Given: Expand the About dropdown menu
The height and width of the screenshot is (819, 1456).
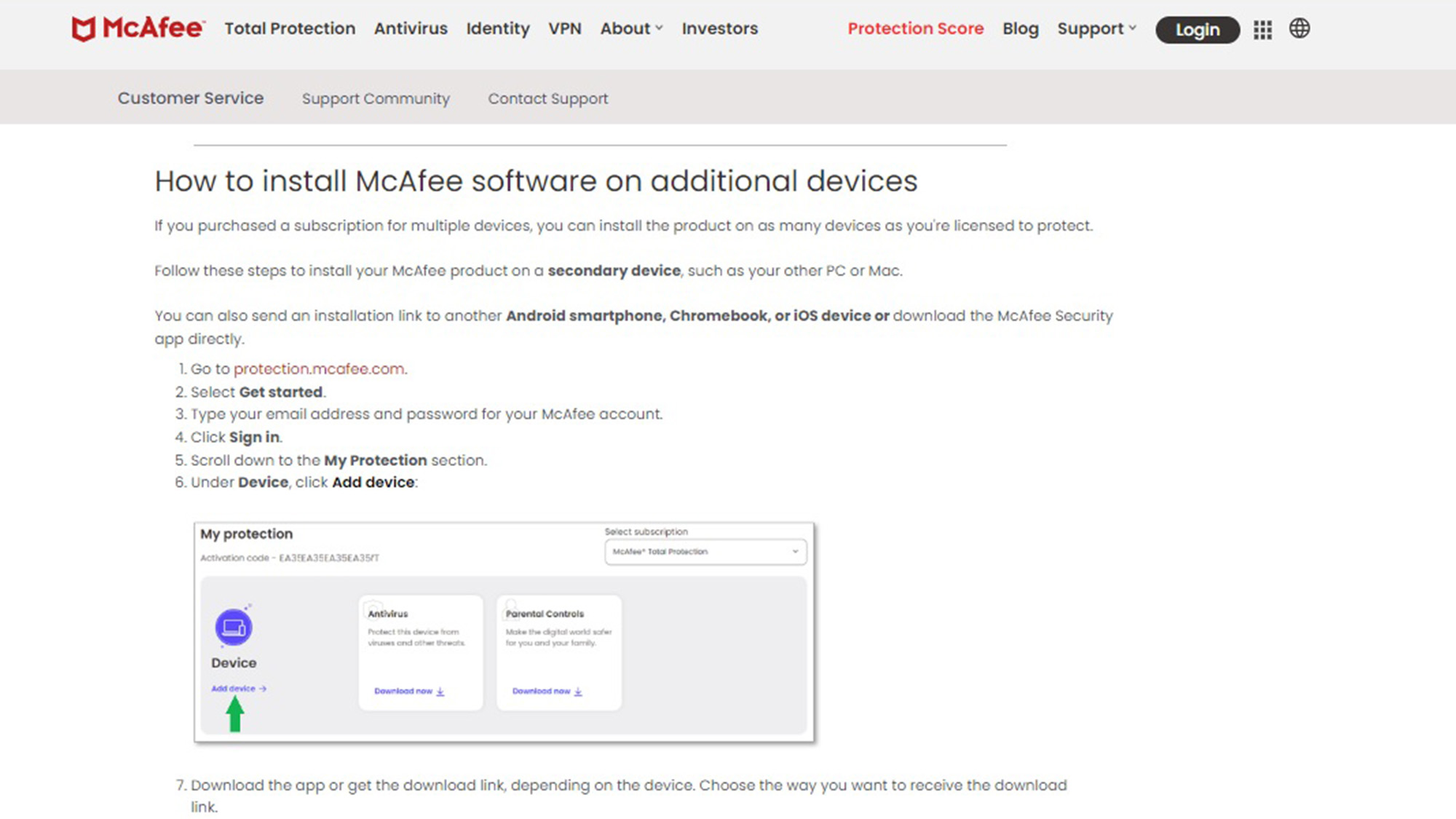Looking at the screenshot, I should (x=631, y=28).
